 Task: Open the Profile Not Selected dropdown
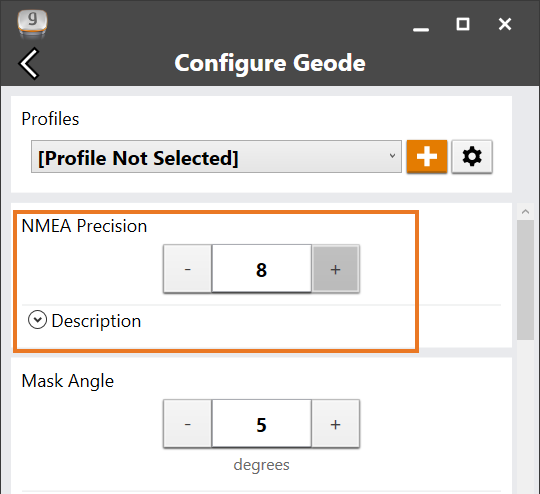pyautogui.click(x=216, y=157)
